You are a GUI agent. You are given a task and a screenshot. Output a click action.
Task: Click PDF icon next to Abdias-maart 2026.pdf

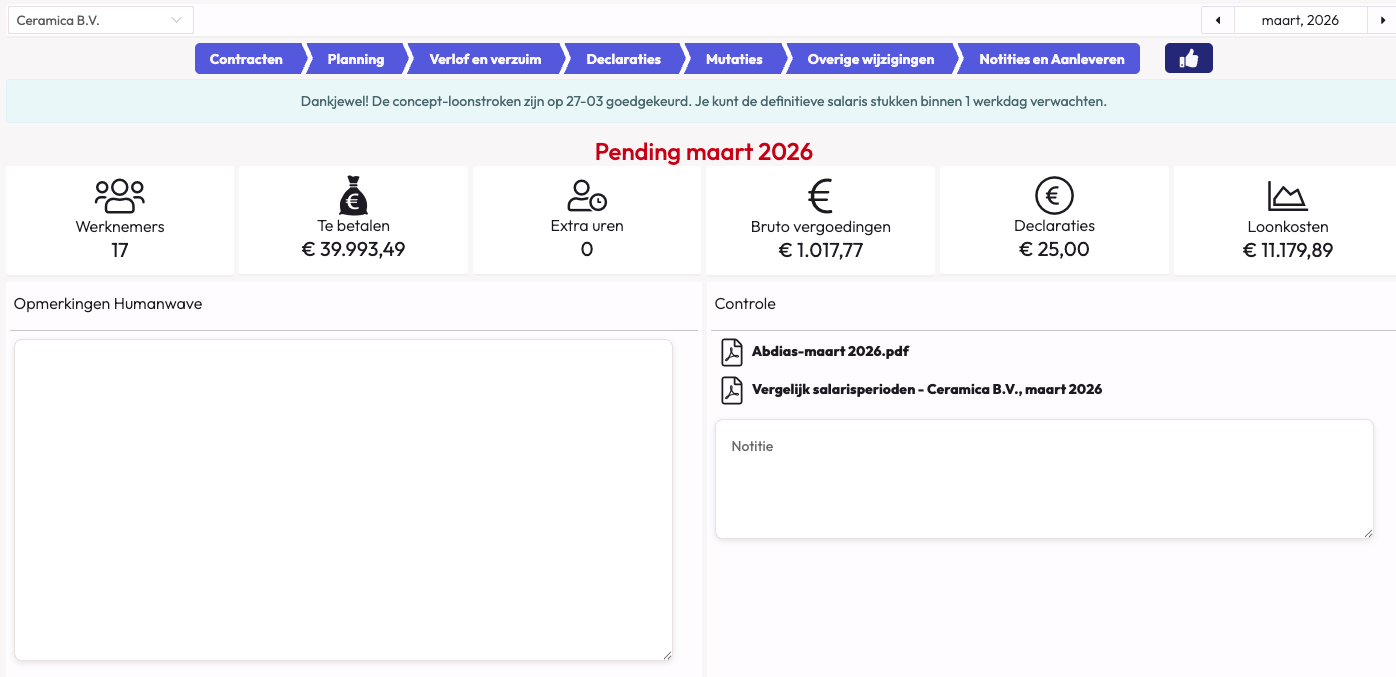coord(732,353)
